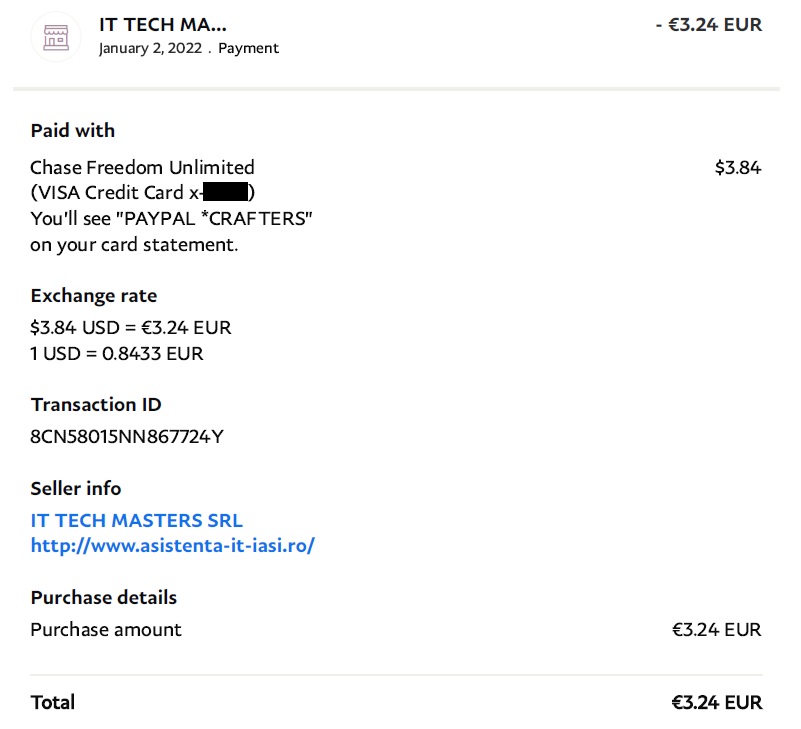801x729 pixels.
Task: Click the Transaction ID heading
Action: pos(96,404)
